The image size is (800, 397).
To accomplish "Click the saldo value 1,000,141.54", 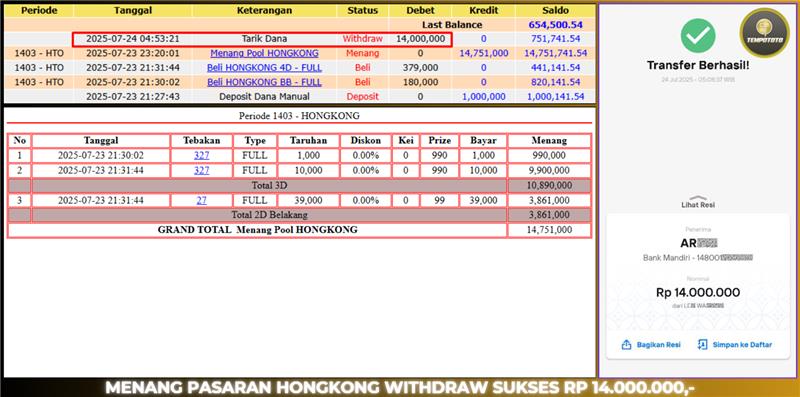I will coord(556,96).
